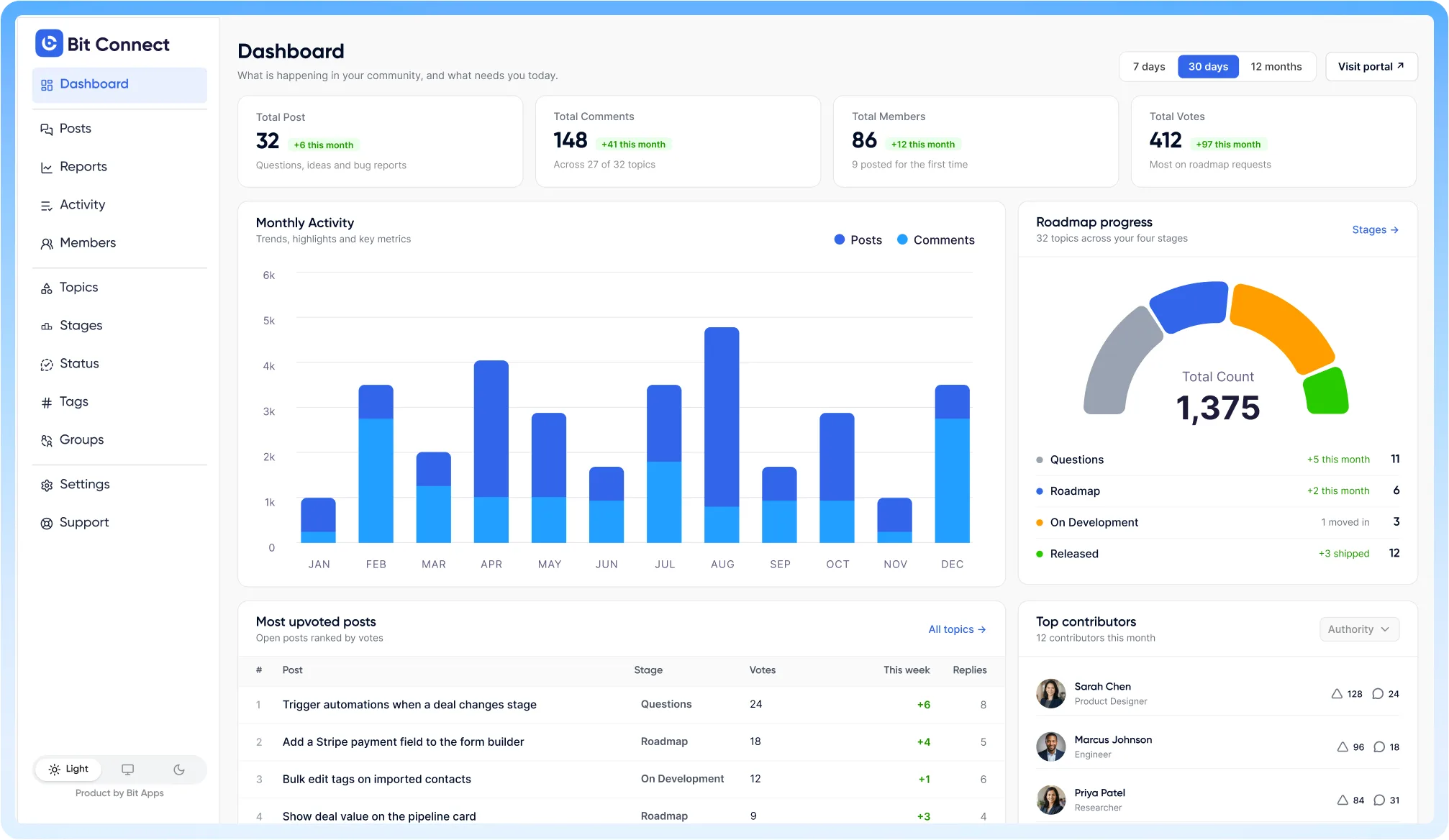The width and height of the screenshot is (1449, 840).
Task: Switch theme to Light mode
Action: [x=68, y=770]
